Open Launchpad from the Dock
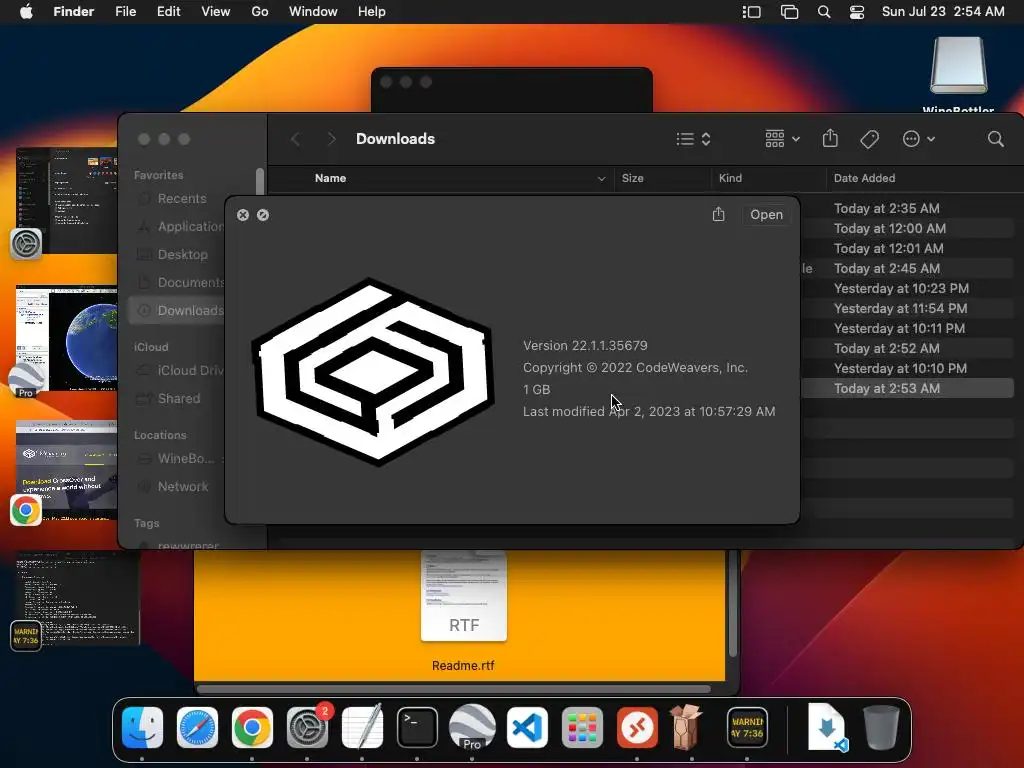 [x=582, y=727]
